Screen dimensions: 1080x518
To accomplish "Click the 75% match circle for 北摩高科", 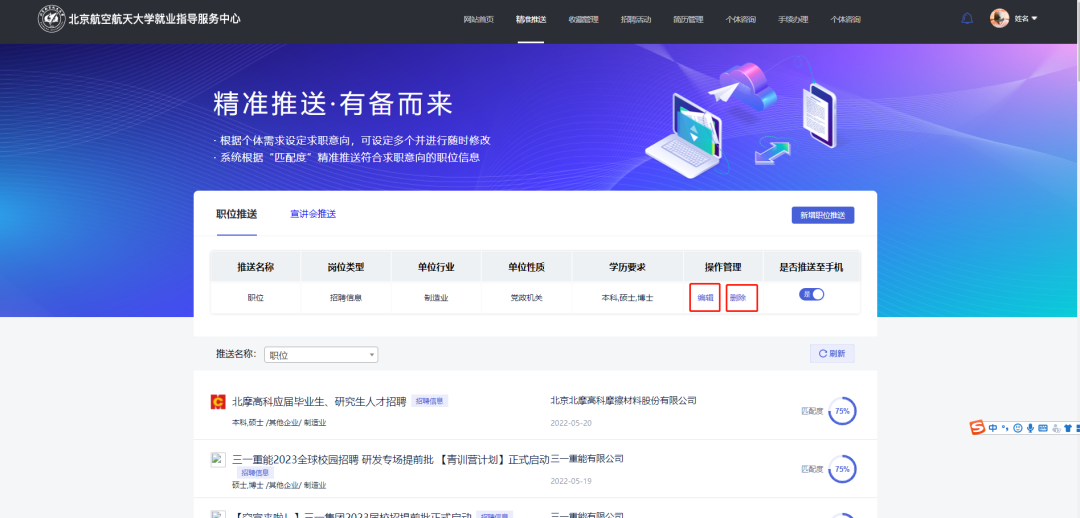I will [842, 411].
